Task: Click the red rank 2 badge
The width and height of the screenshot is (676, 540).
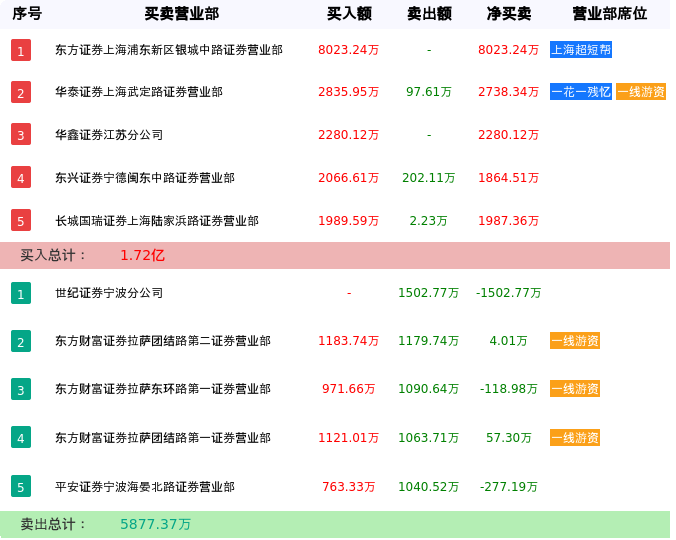Action: pos(21,92)
